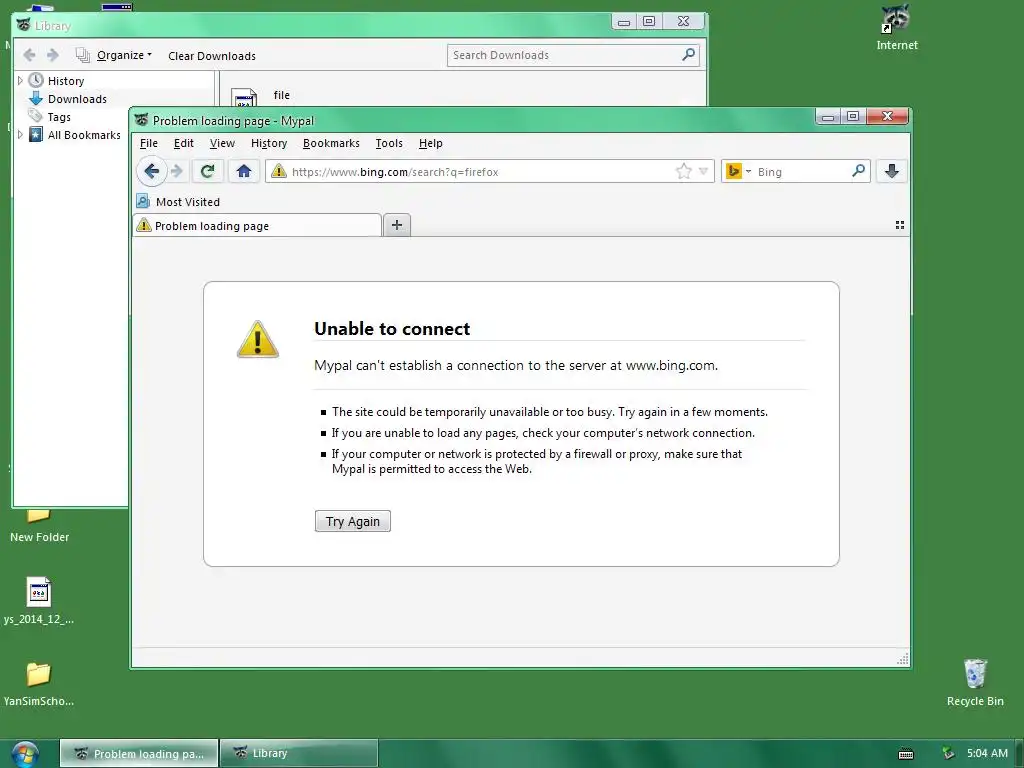Image resolution: width=1024 pixels, height=768 pixels.
Task: Select the downloaded file entry in Library
Action: [x=281, y=95]
